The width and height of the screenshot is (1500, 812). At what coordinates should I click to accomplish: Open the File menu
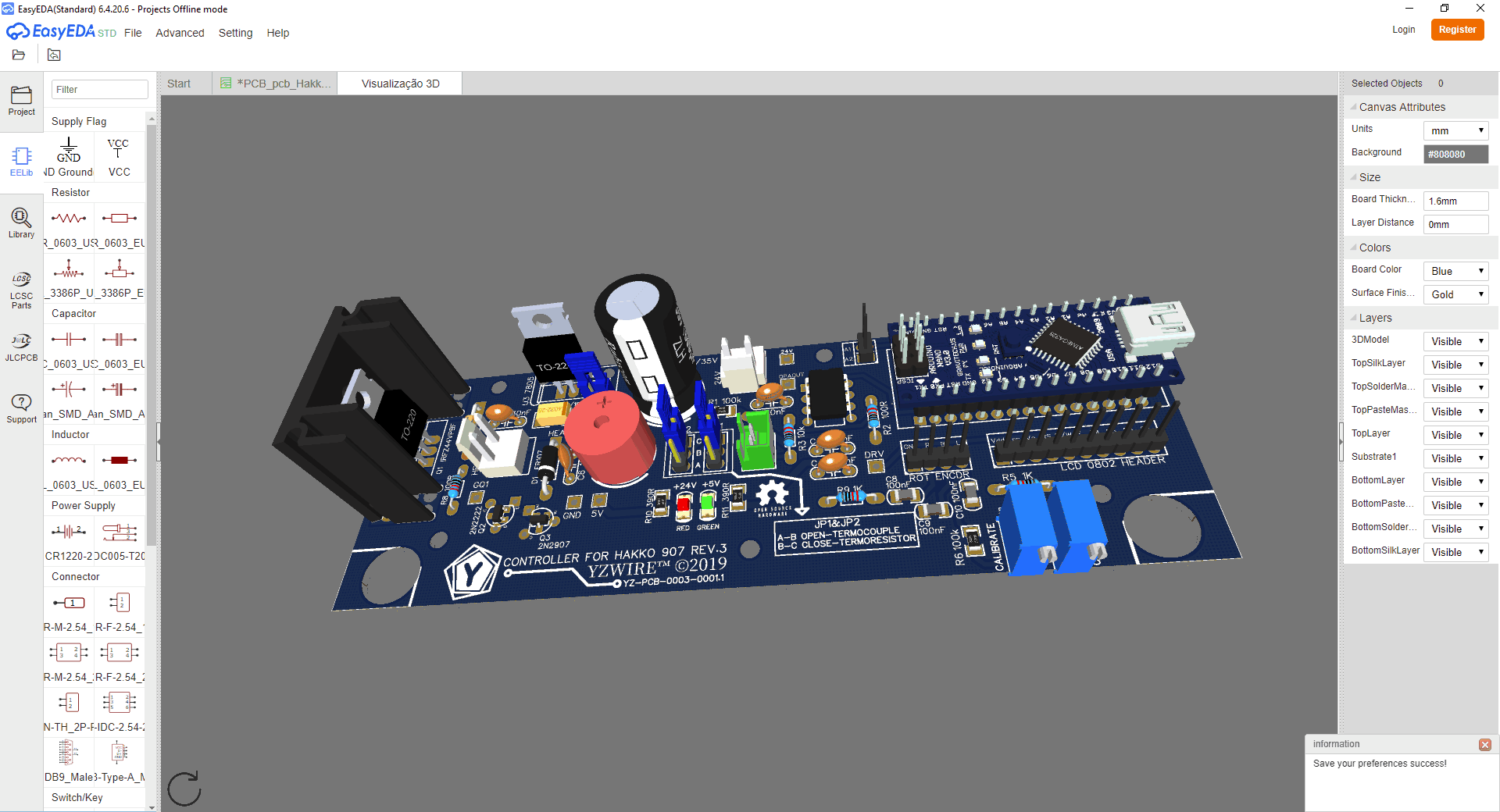point(133,33)
